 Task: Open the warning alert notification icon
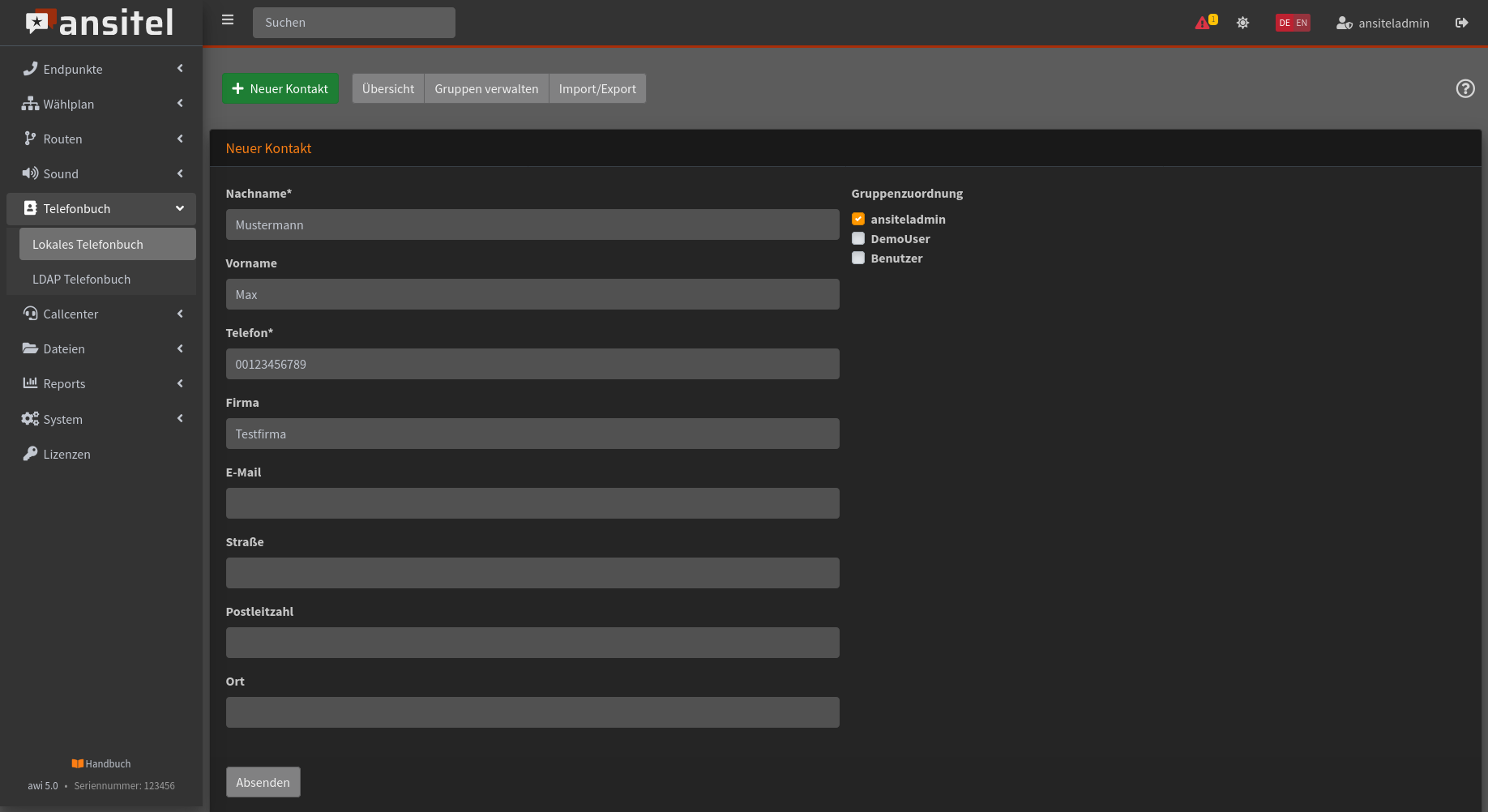[x=1204, y=23]
